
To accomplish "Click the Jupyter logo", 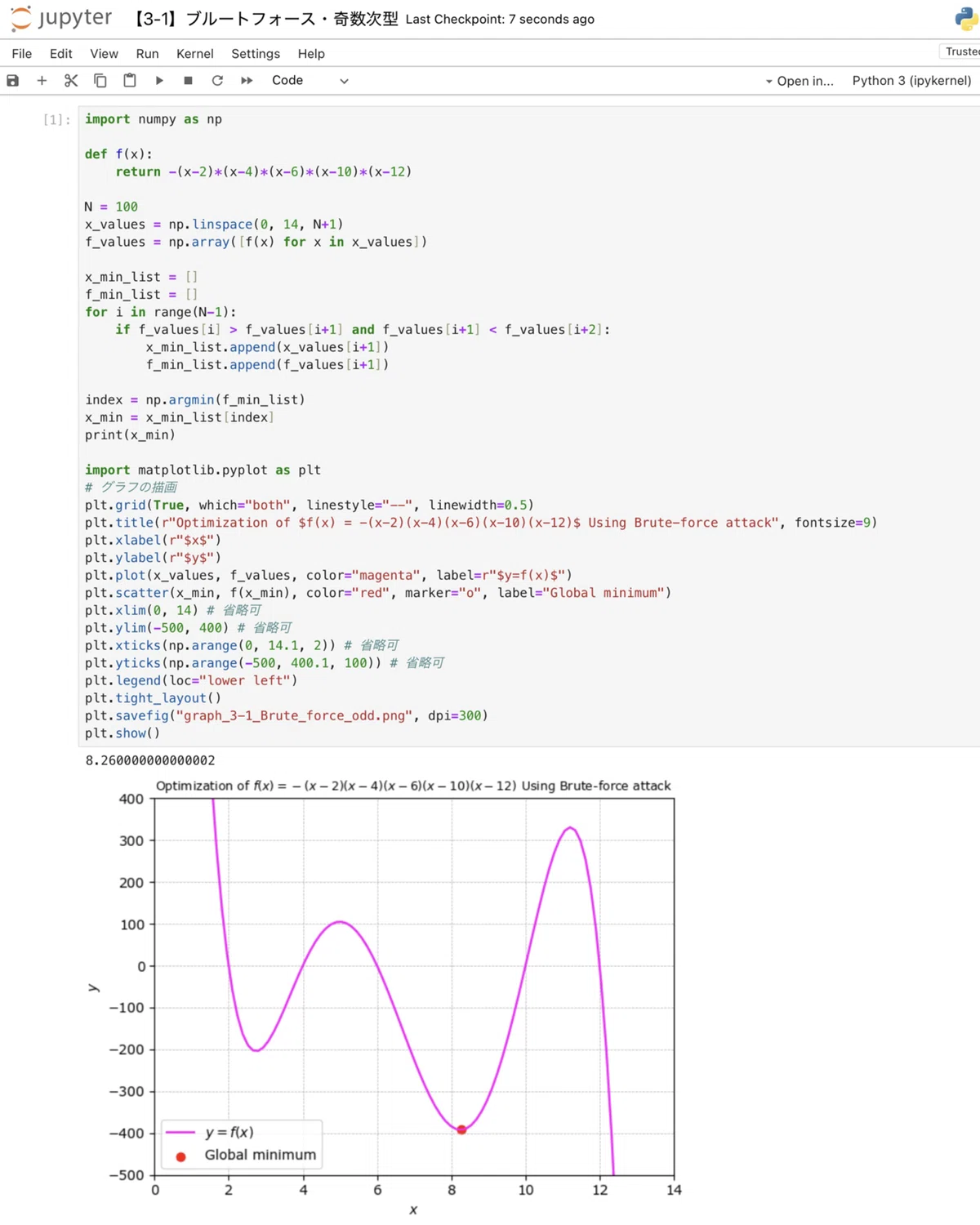I will [62, 18].
